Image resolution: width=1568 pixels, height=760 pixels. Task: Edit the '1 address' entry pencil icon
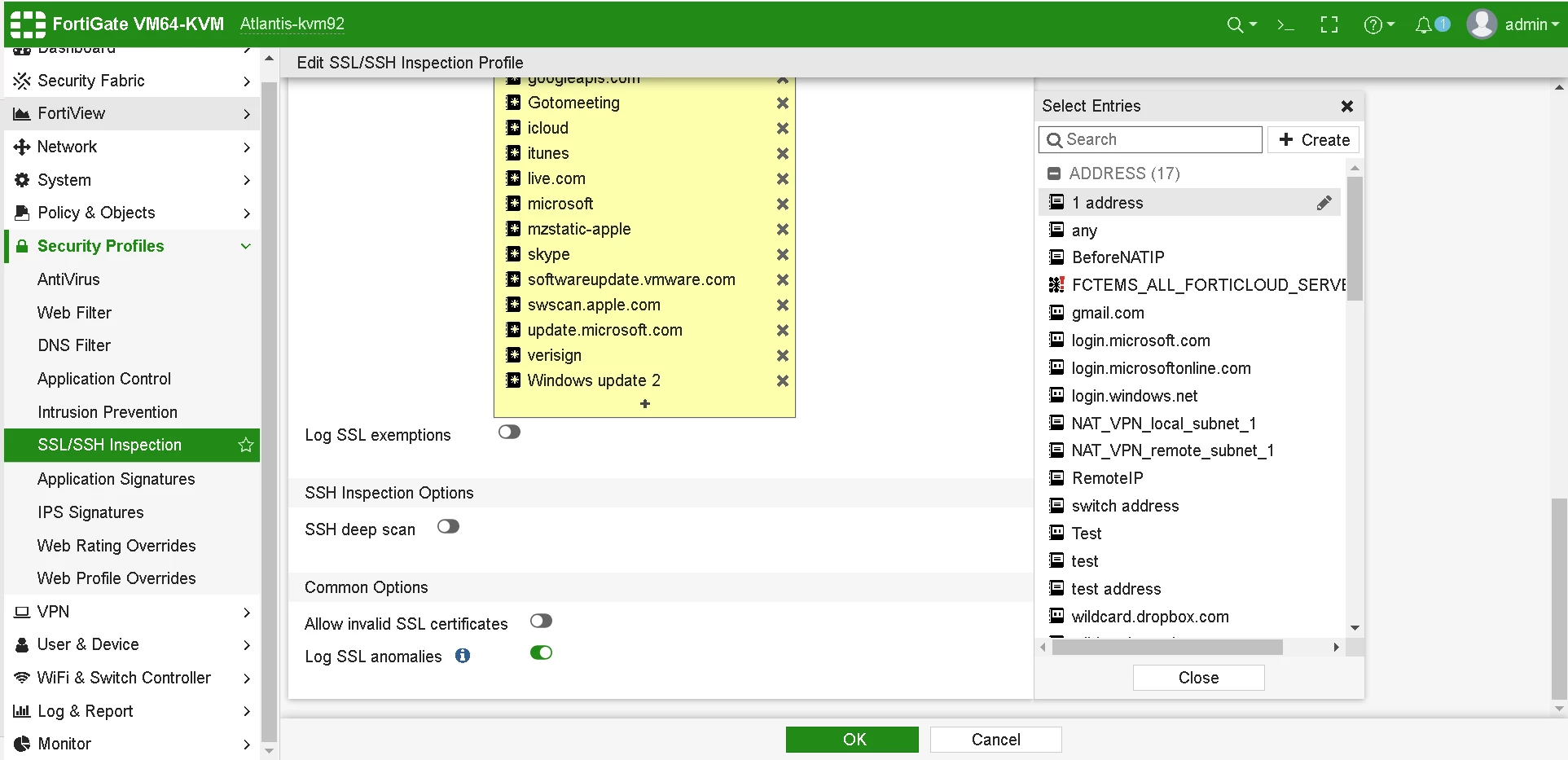point(1324,203)
